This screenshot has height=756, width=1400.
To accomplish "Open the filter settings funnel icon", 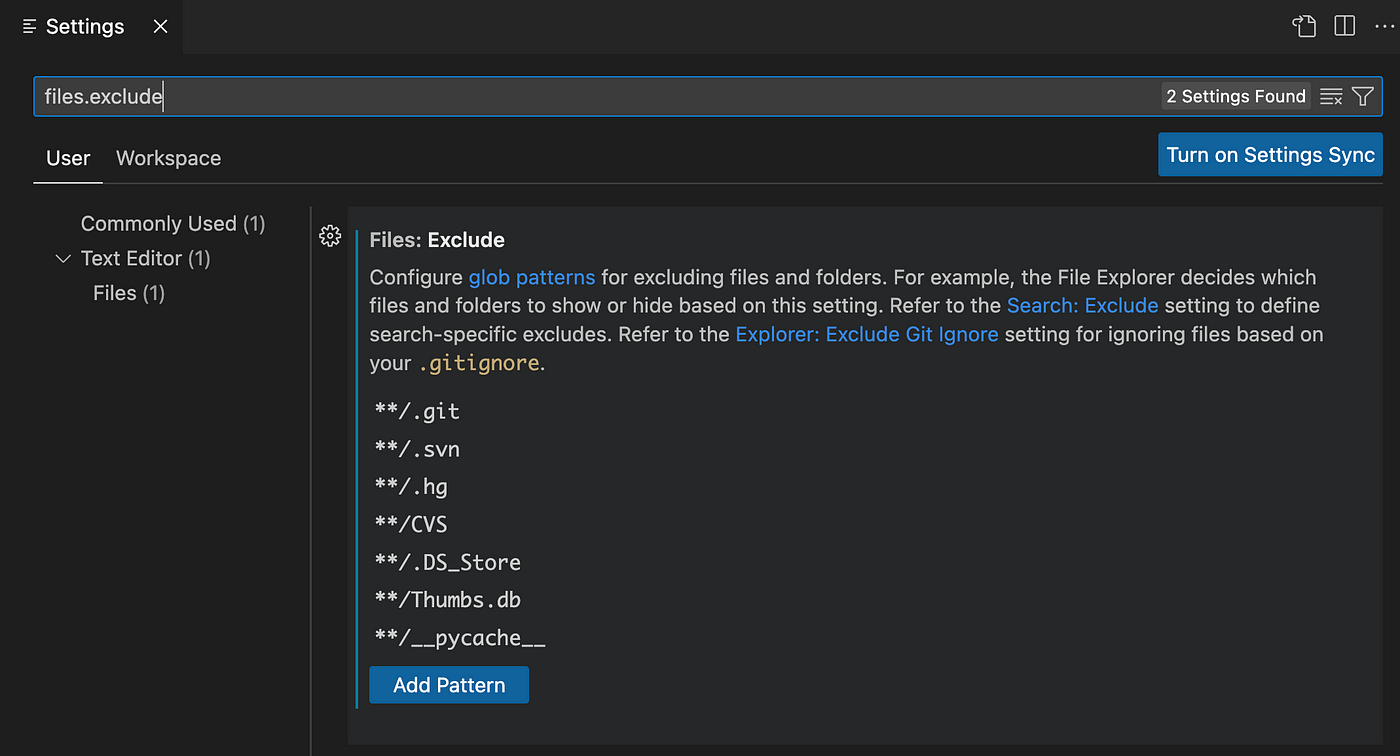I will pos(1363,96).
